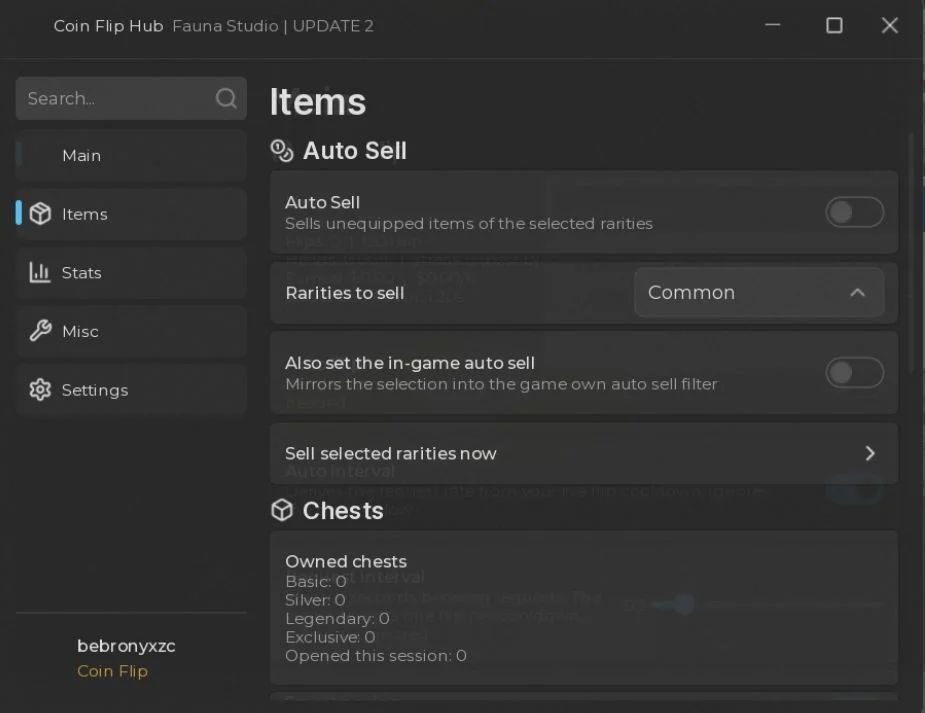Switch to the Items tab
925x713 pixels.
coord(131,214)
